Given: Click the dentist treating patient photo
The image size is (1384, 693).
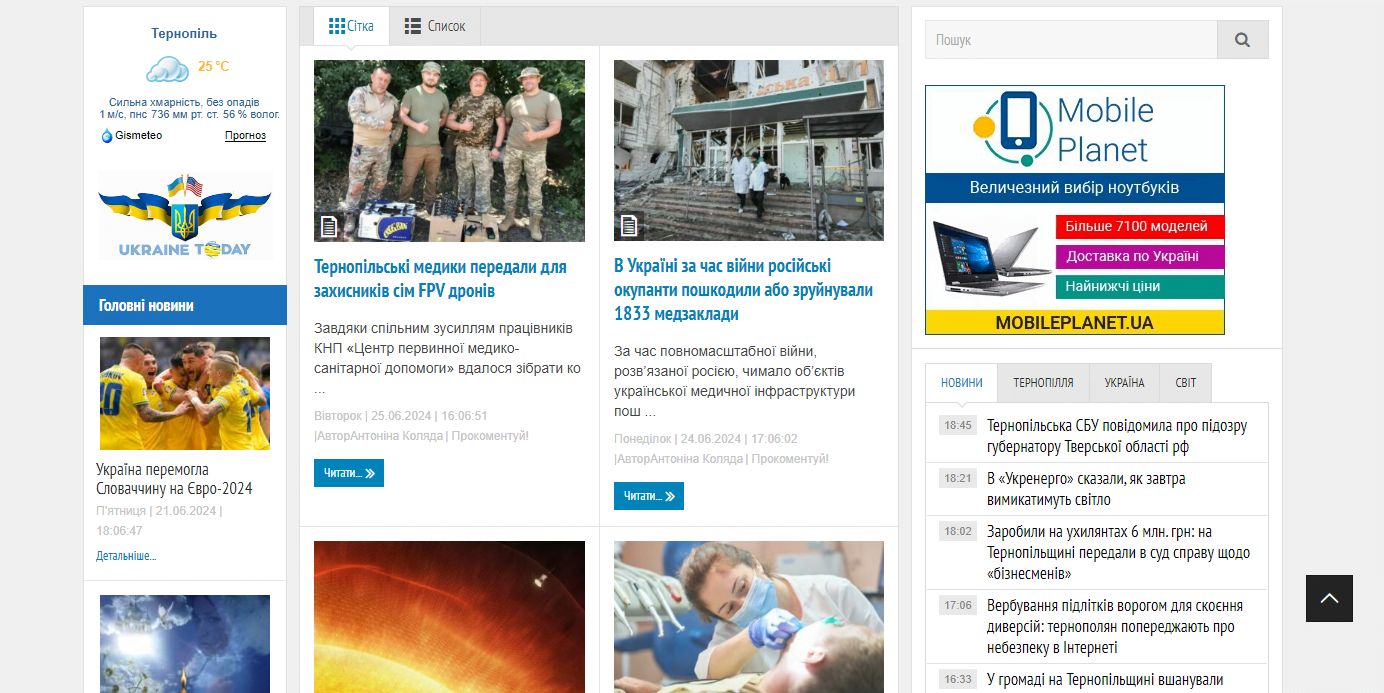Looking at the screenshot, I should (x=749, y=617).
